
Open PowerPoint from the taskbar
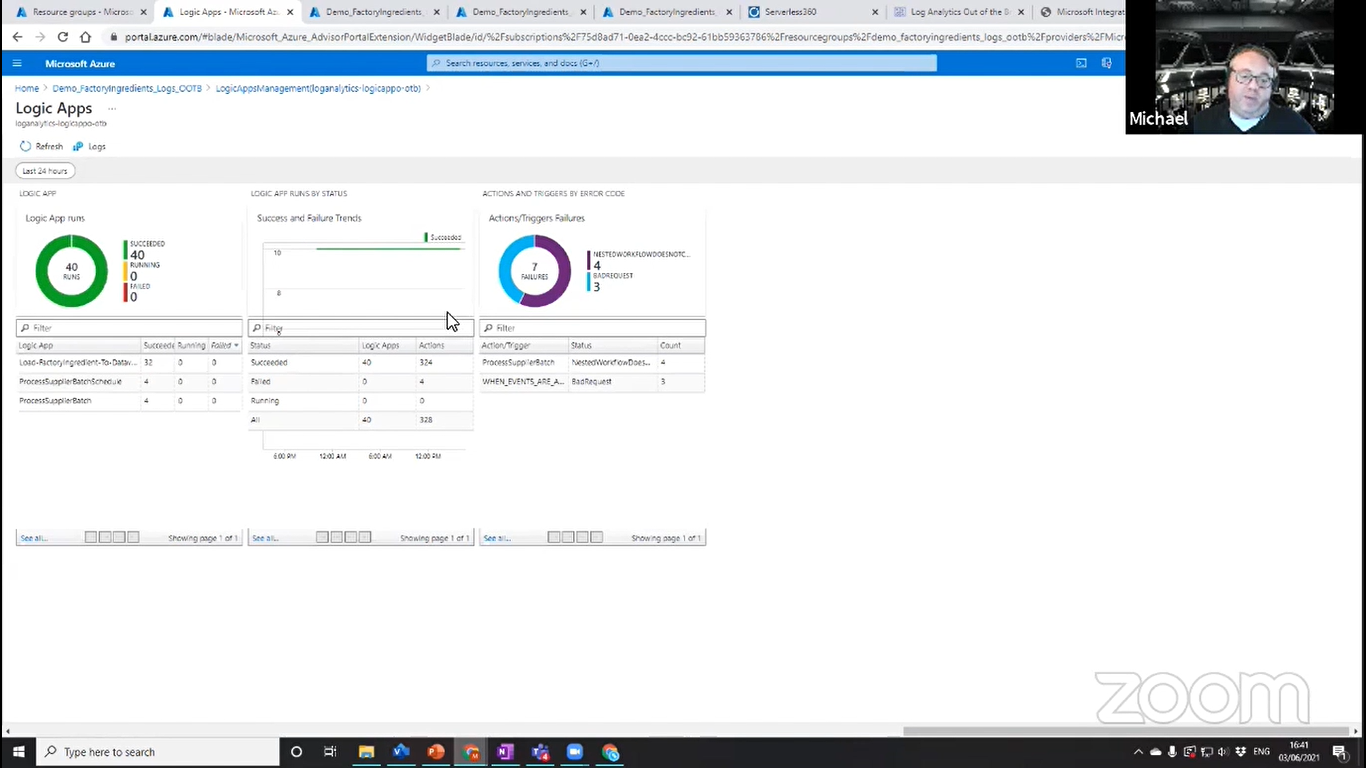pos(436,752)
